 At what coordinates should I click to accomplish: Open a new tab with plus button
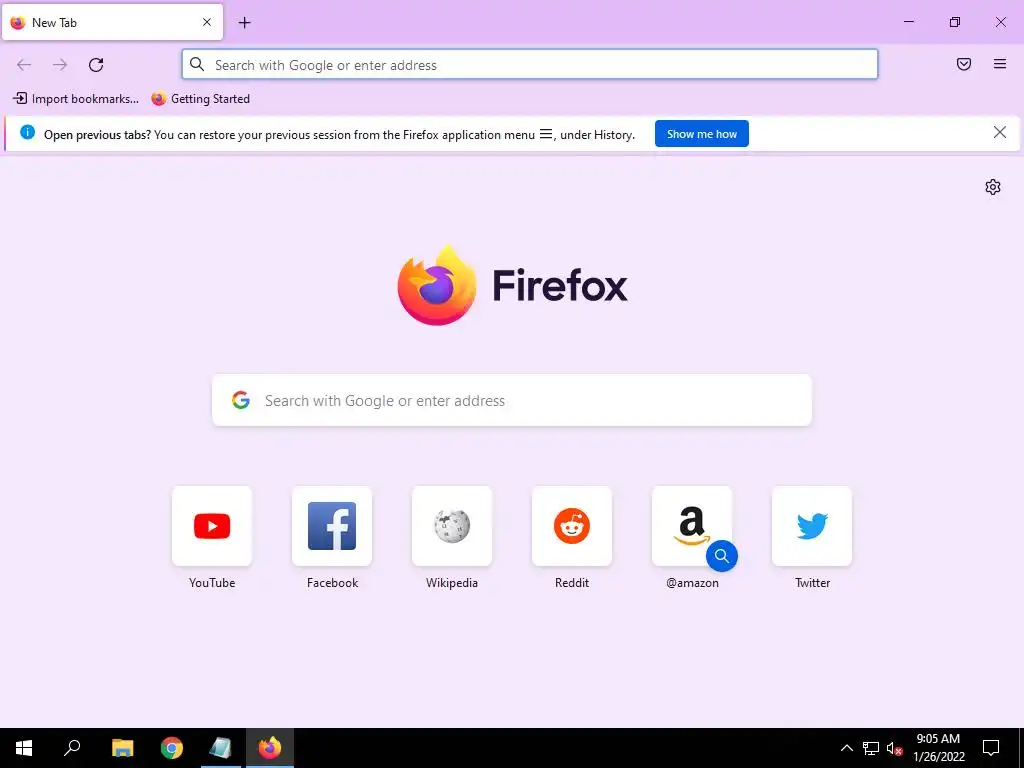[x=245, y=23]
